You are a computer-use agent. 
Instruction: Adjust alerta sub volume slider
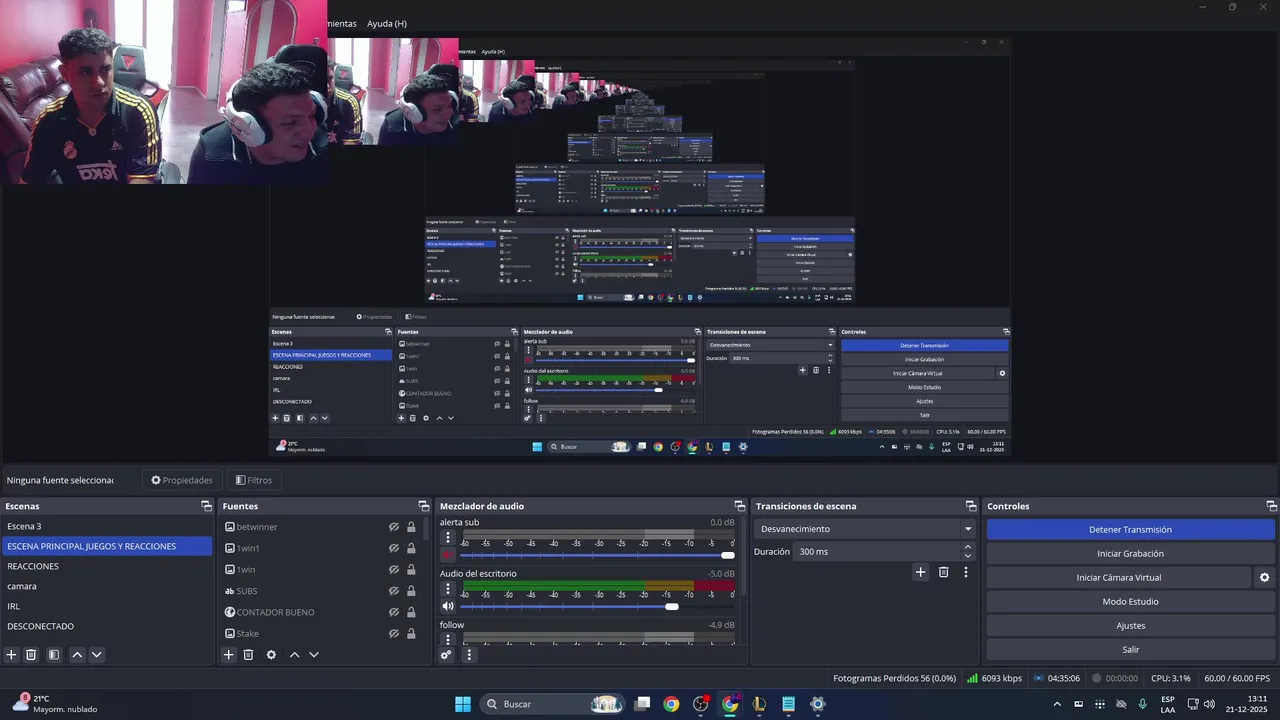click(597, 555)
